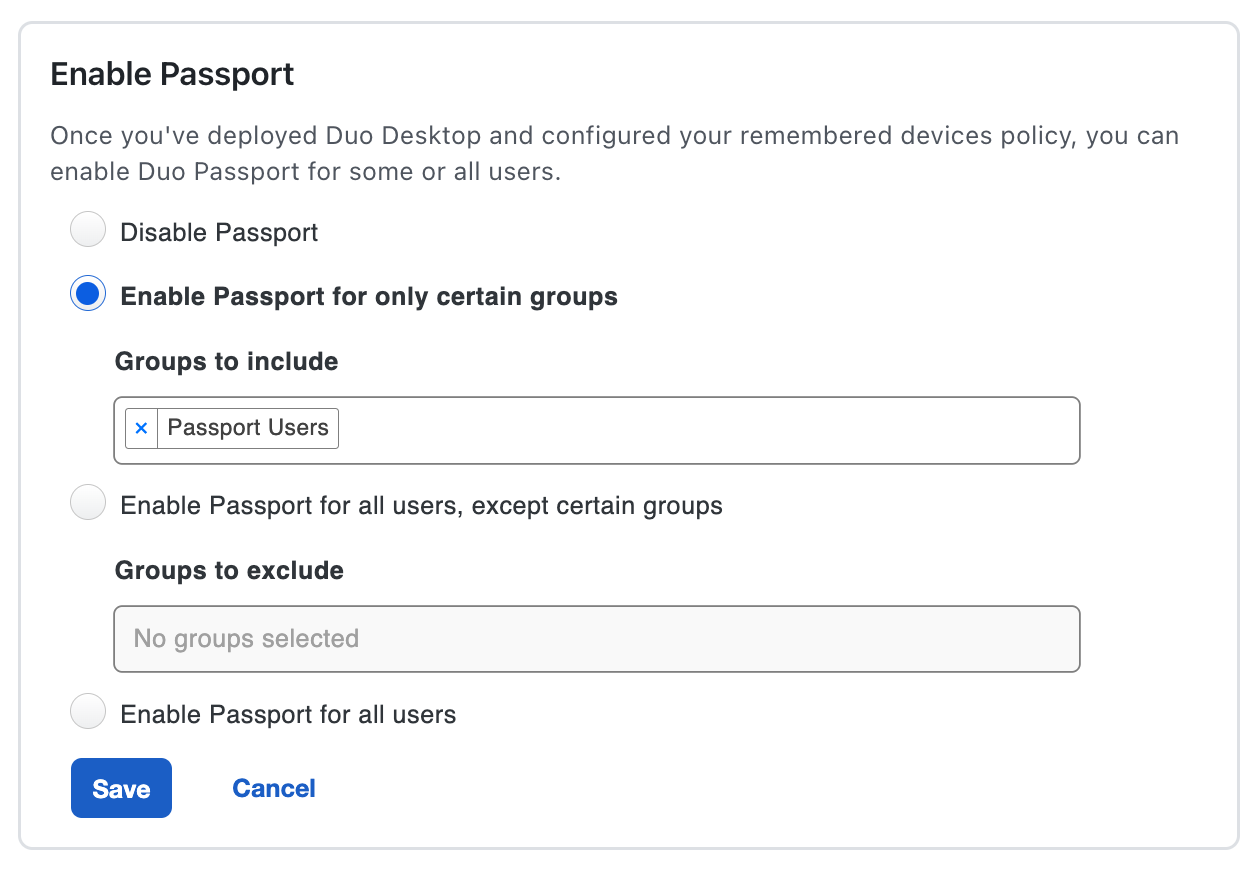
Task: Click the No groups selected placeholder text
Action: [246, 638]
